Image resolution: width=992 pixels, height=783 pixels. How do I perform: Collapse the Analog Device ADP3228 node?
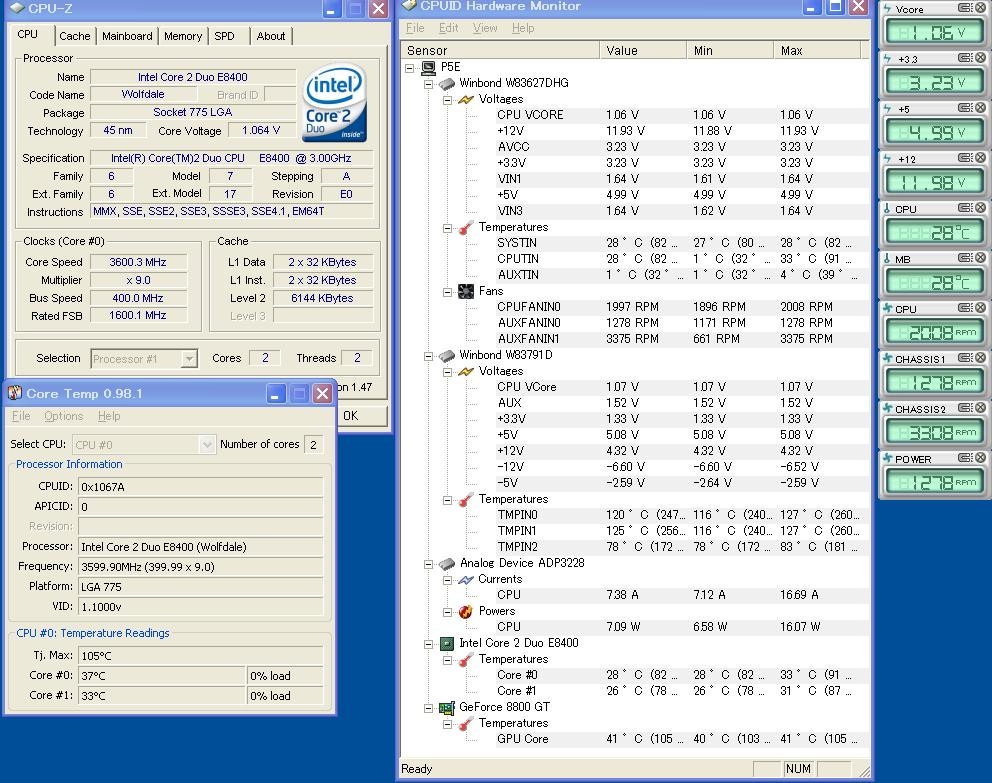pyautogui.click(x=428, y=564)
